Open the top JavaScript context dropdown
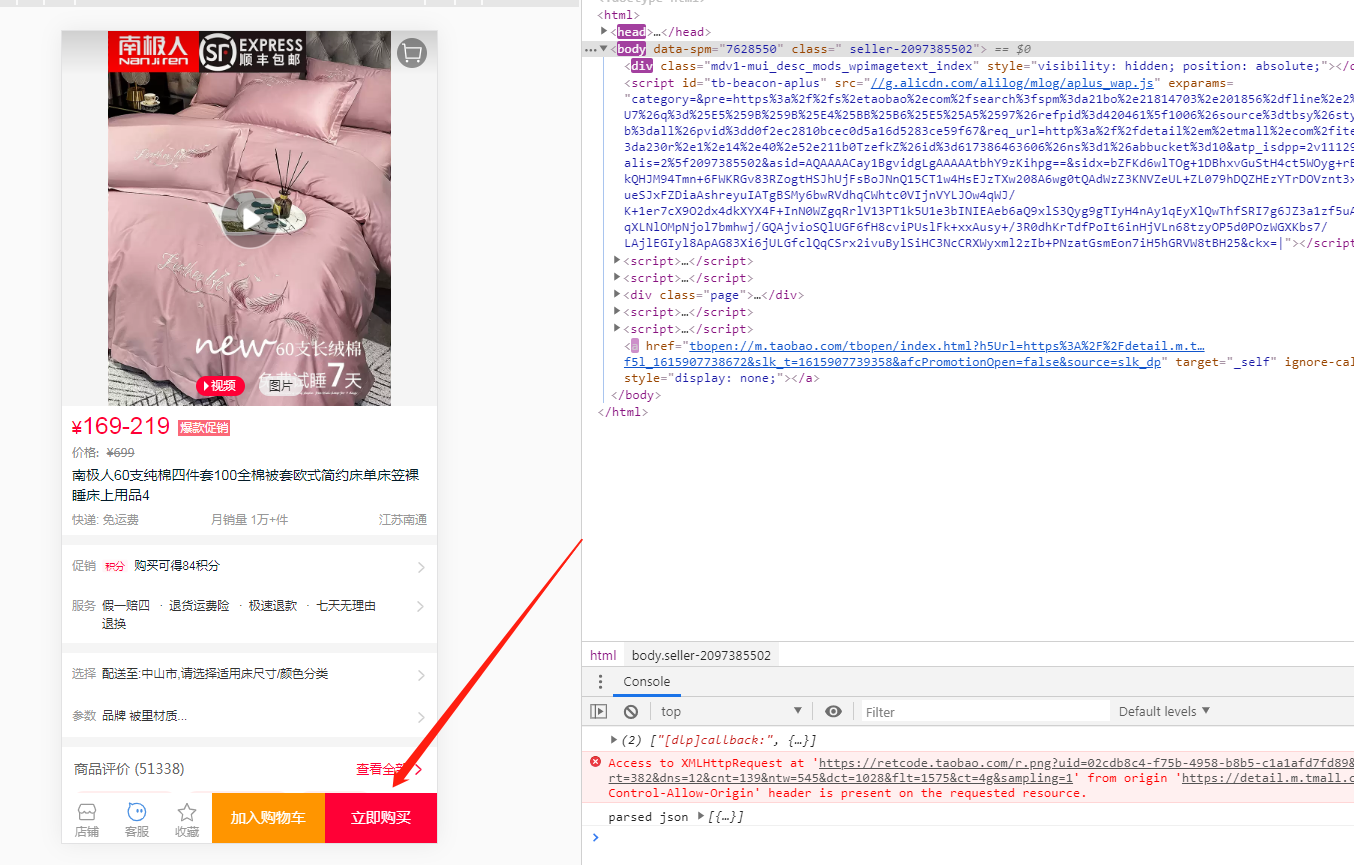The width and height of the screenshot is (1354, 865). point(732,711)
